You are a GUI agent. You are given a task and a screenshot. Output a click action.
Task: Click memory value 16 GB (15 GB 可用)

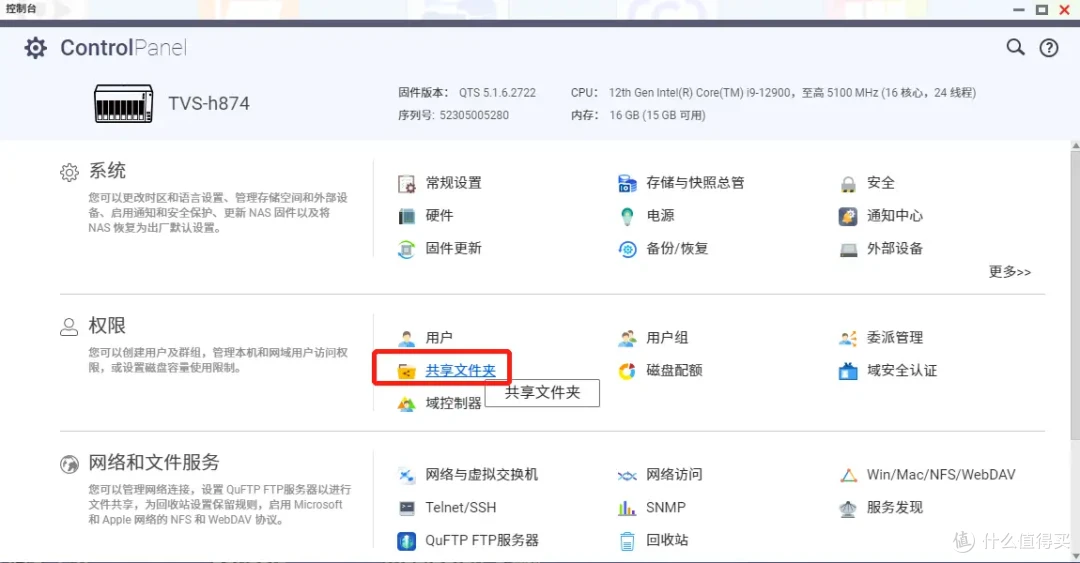coord(657,115)
